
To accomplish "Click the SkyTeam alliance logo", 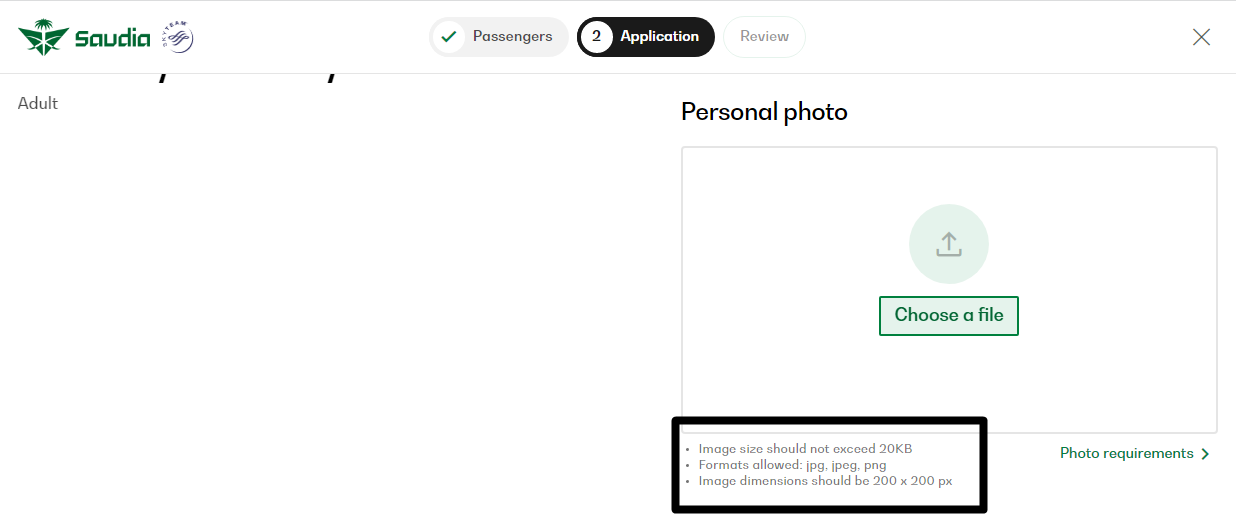I will tap(179, 38).
